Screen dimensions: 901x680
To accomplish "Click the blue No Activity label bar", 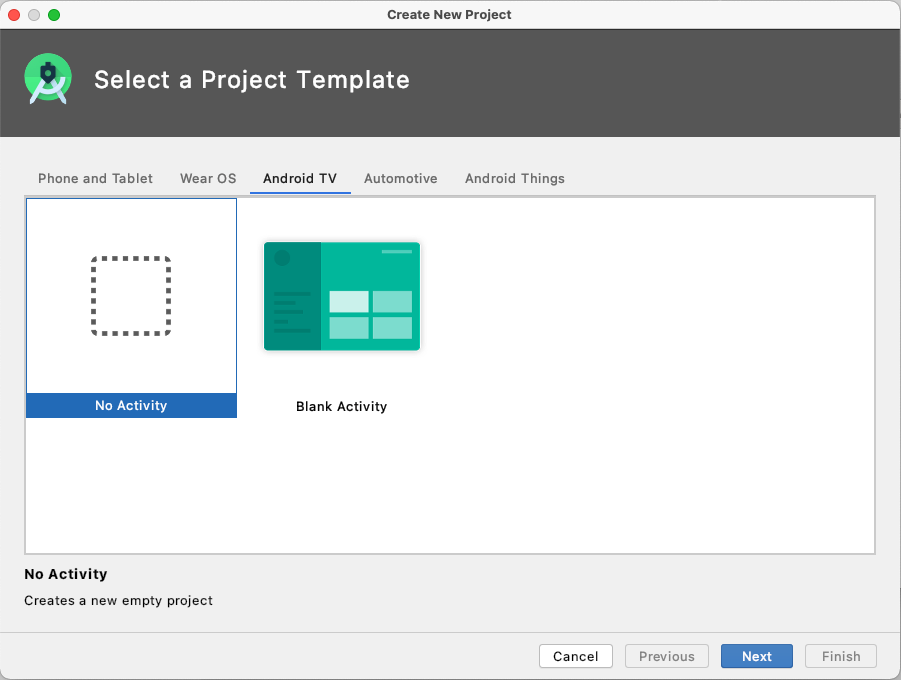I will pos(132,405).
